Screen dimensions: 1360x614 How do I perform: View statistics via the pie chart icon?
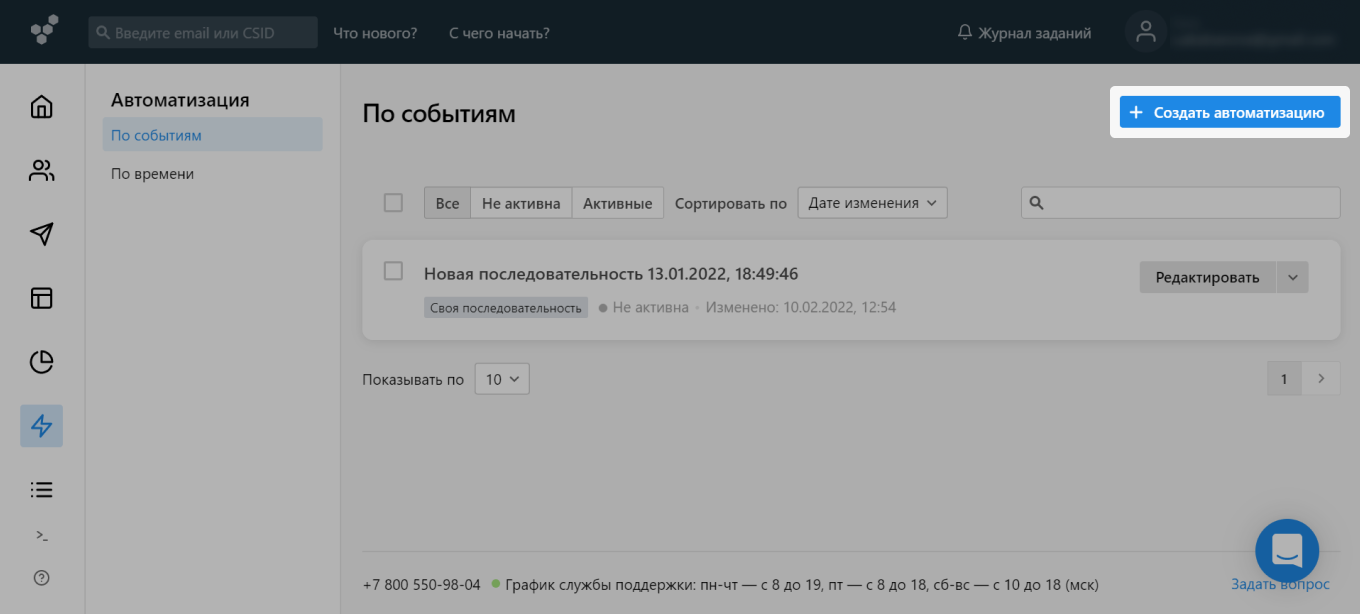(x=41, y=362)
